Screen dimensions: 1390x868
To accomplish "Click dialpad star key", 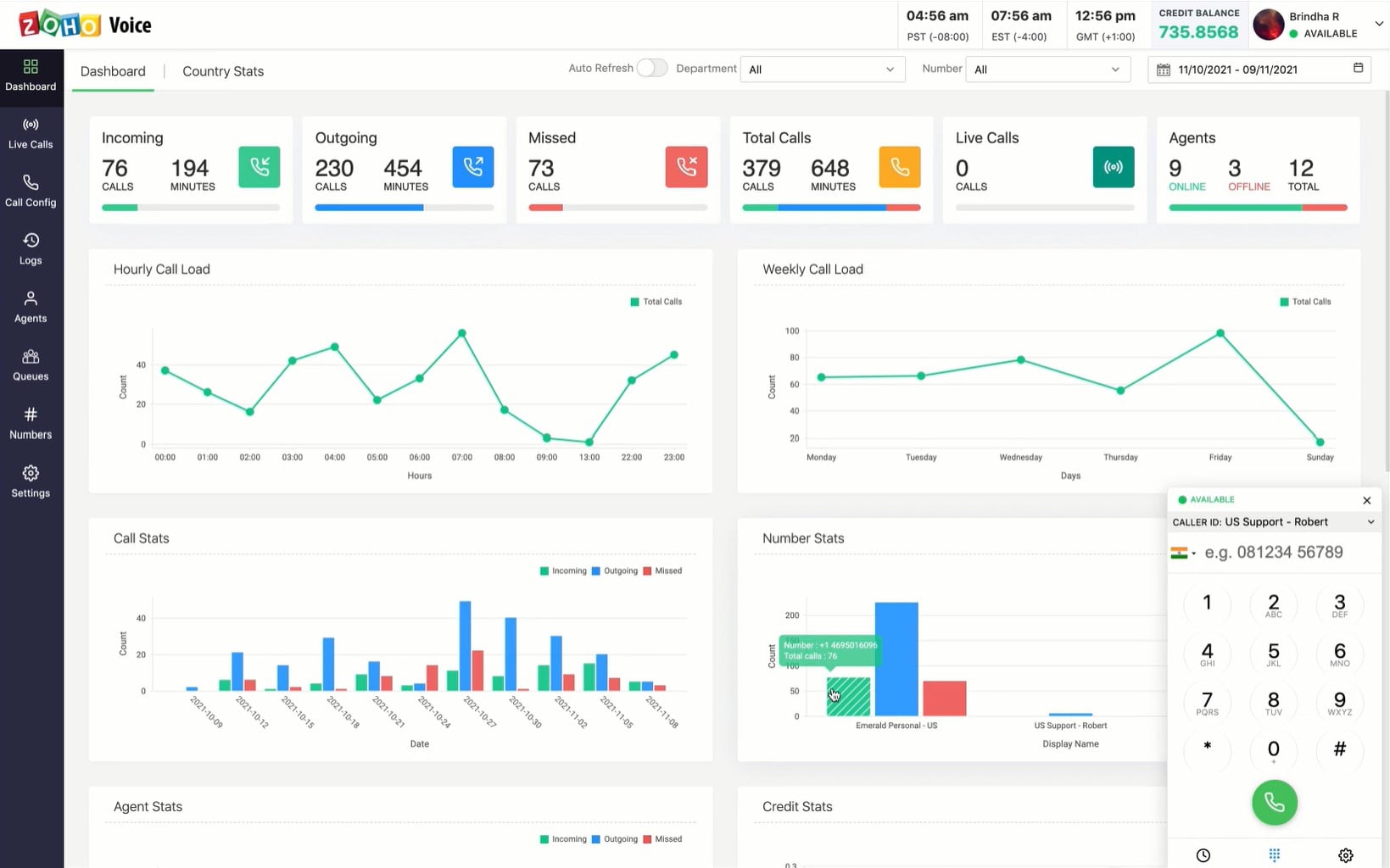I will [x=1207, y=749].
